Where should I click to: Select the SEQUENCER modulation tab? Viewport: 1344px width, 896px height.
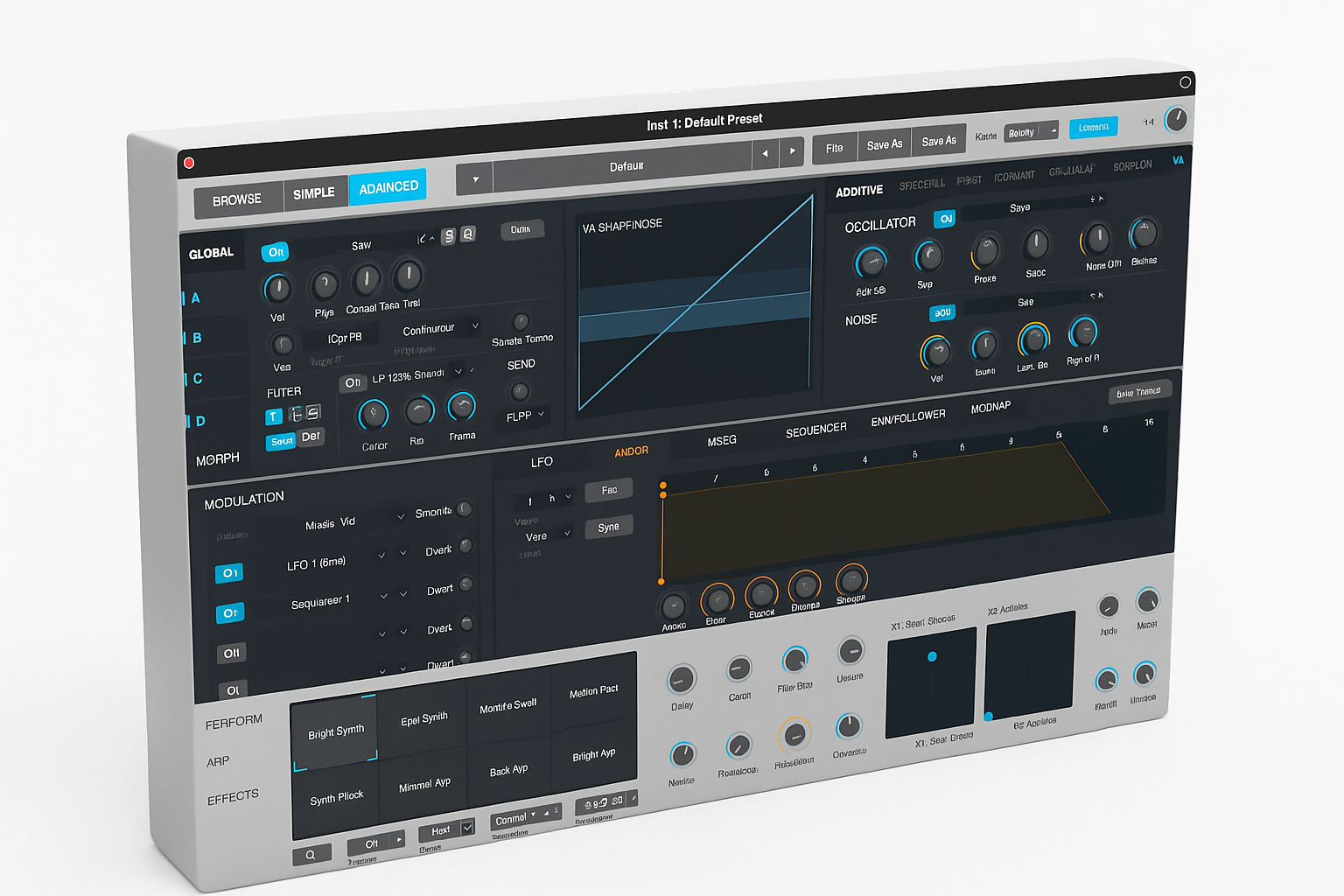pyautogui.click(x=816, y=430)
